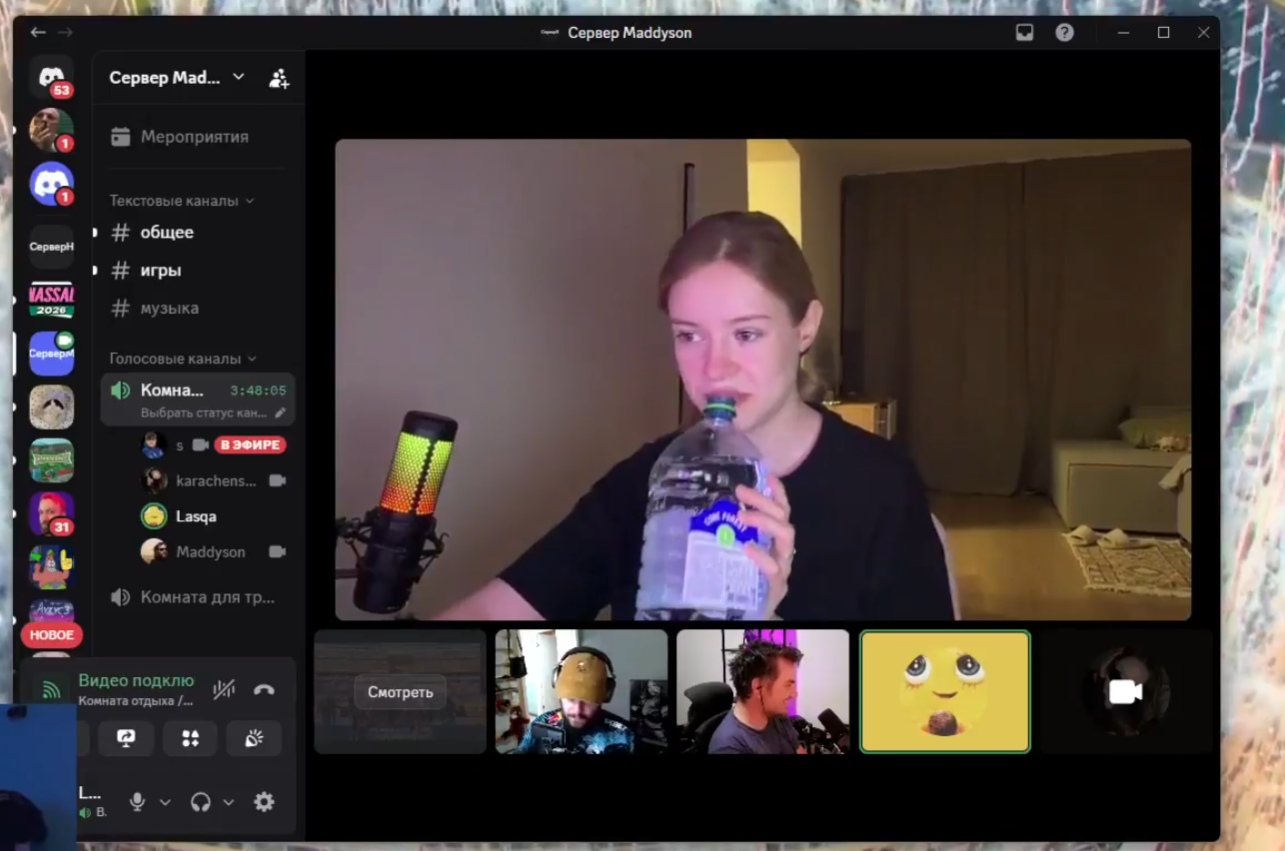
Task: Click the 3:48:05 call timer
Action: (258, 391)
